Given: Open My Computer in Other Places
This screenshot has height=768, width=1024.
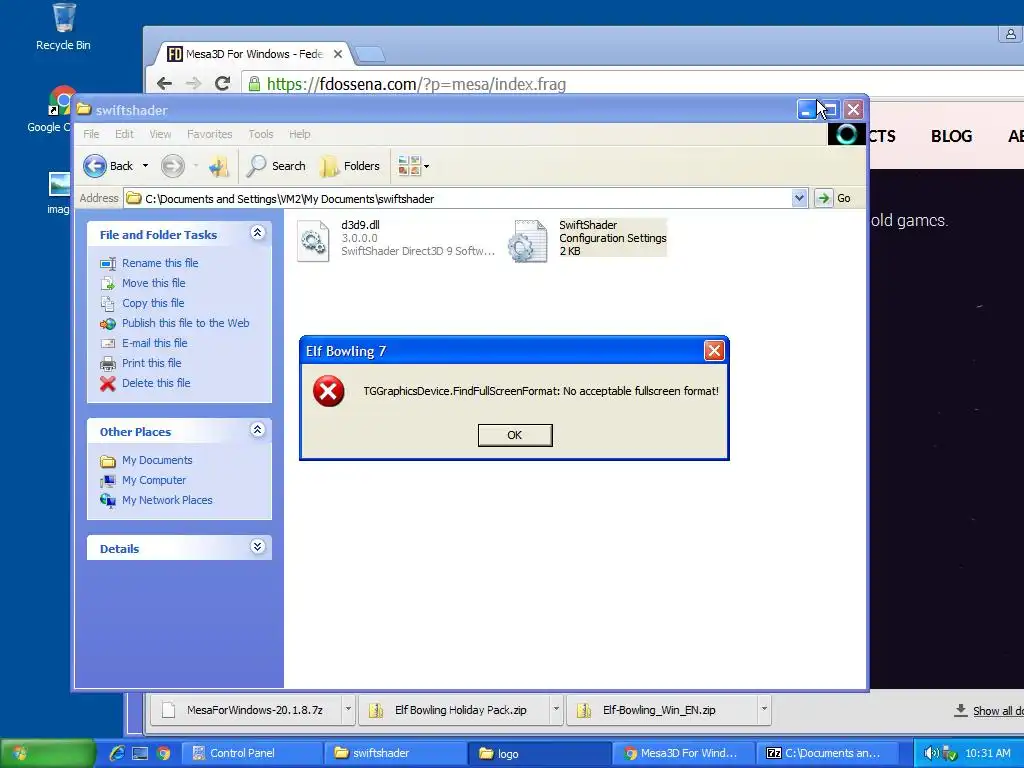Looking at the screenshot, I should pyautogui.click(x=153, y=480).
